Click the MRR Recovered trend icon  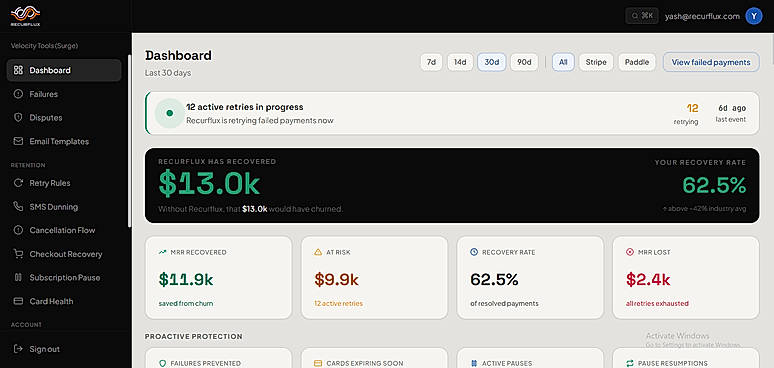click(162, 252)
